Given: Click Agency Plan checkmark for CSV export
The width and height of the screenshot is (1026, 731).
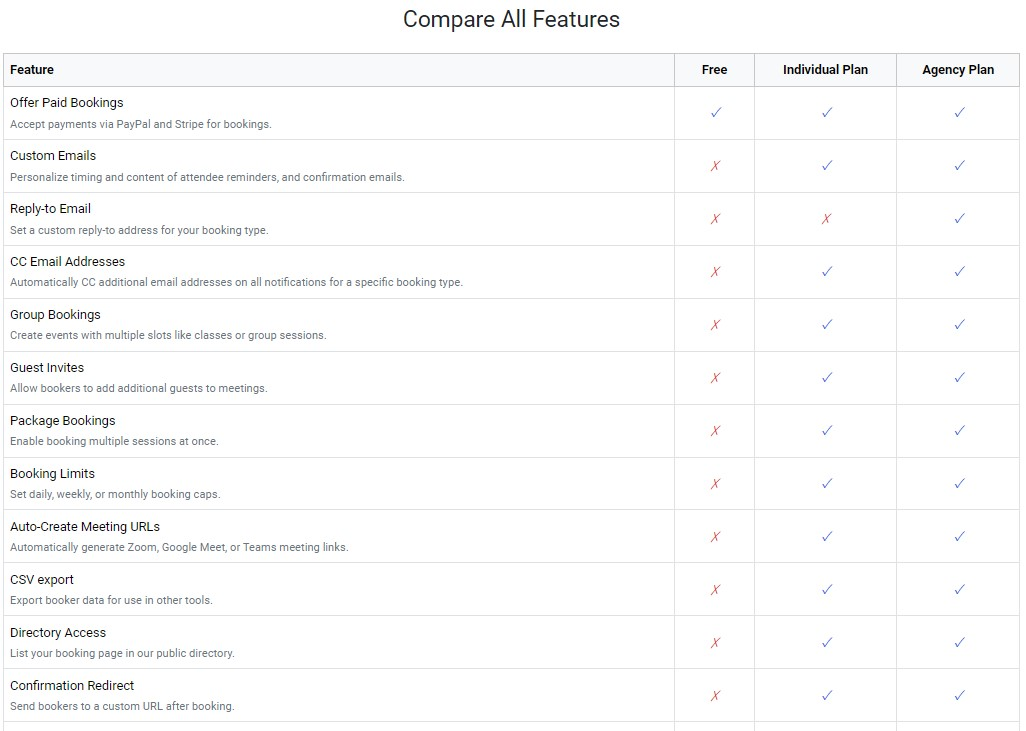Looking at the screenshot, I should (x=959, y=590).
